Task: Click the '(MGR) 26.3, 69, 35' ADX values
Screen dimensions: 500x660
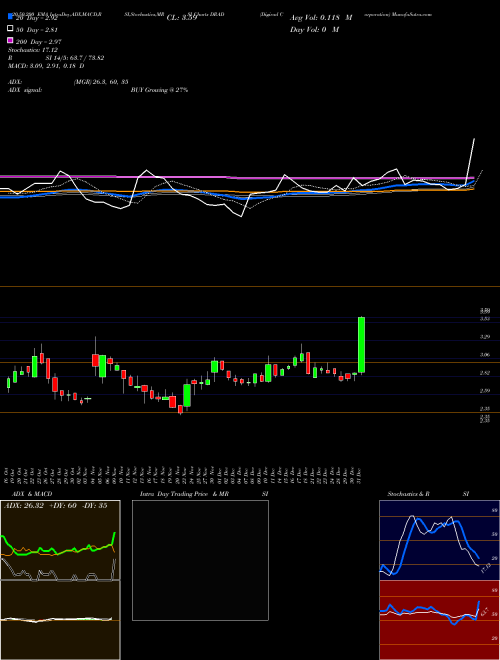Action: tap(101, 82)
